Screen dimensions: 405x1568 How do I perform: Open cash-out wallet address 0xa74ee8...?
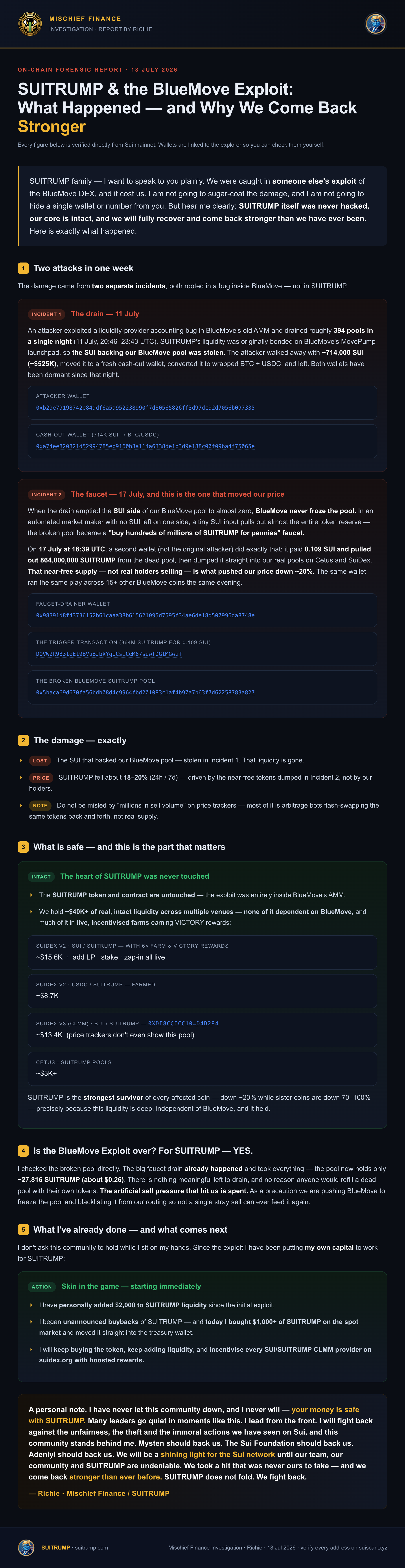click(145, 446)
